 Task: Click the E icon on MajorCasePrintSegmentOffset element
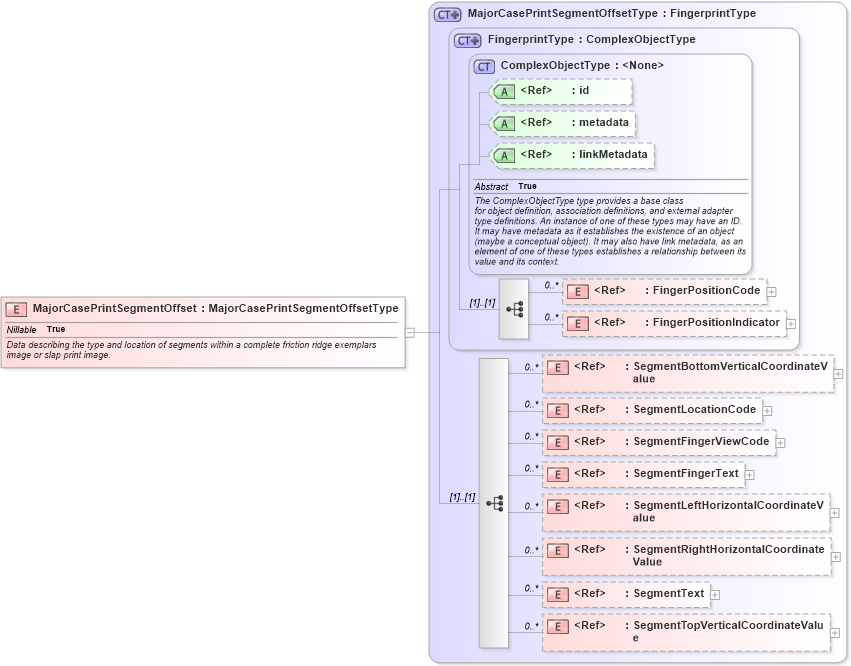(15, 307)
